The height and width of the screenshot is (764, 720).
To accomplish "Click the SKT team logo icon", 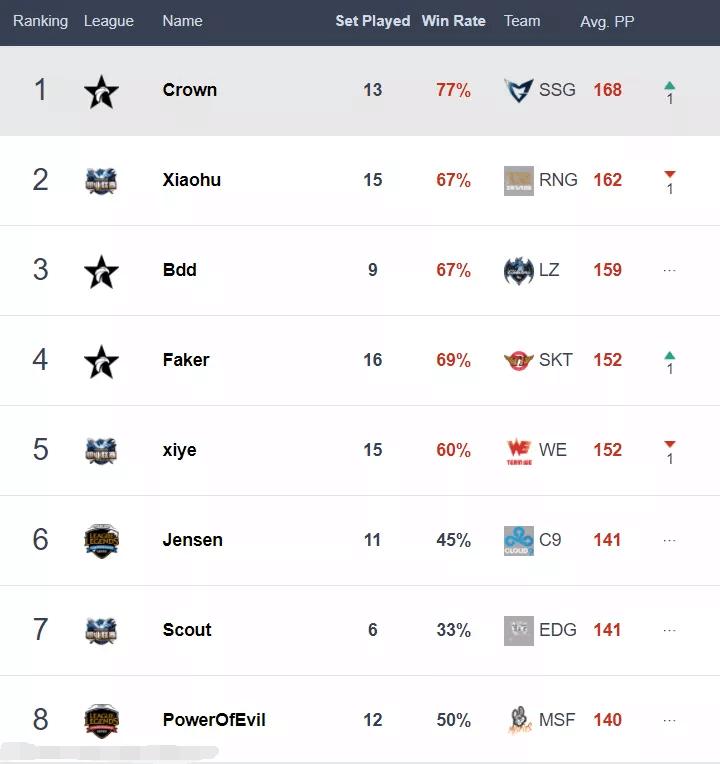I will tap(519, 360).
